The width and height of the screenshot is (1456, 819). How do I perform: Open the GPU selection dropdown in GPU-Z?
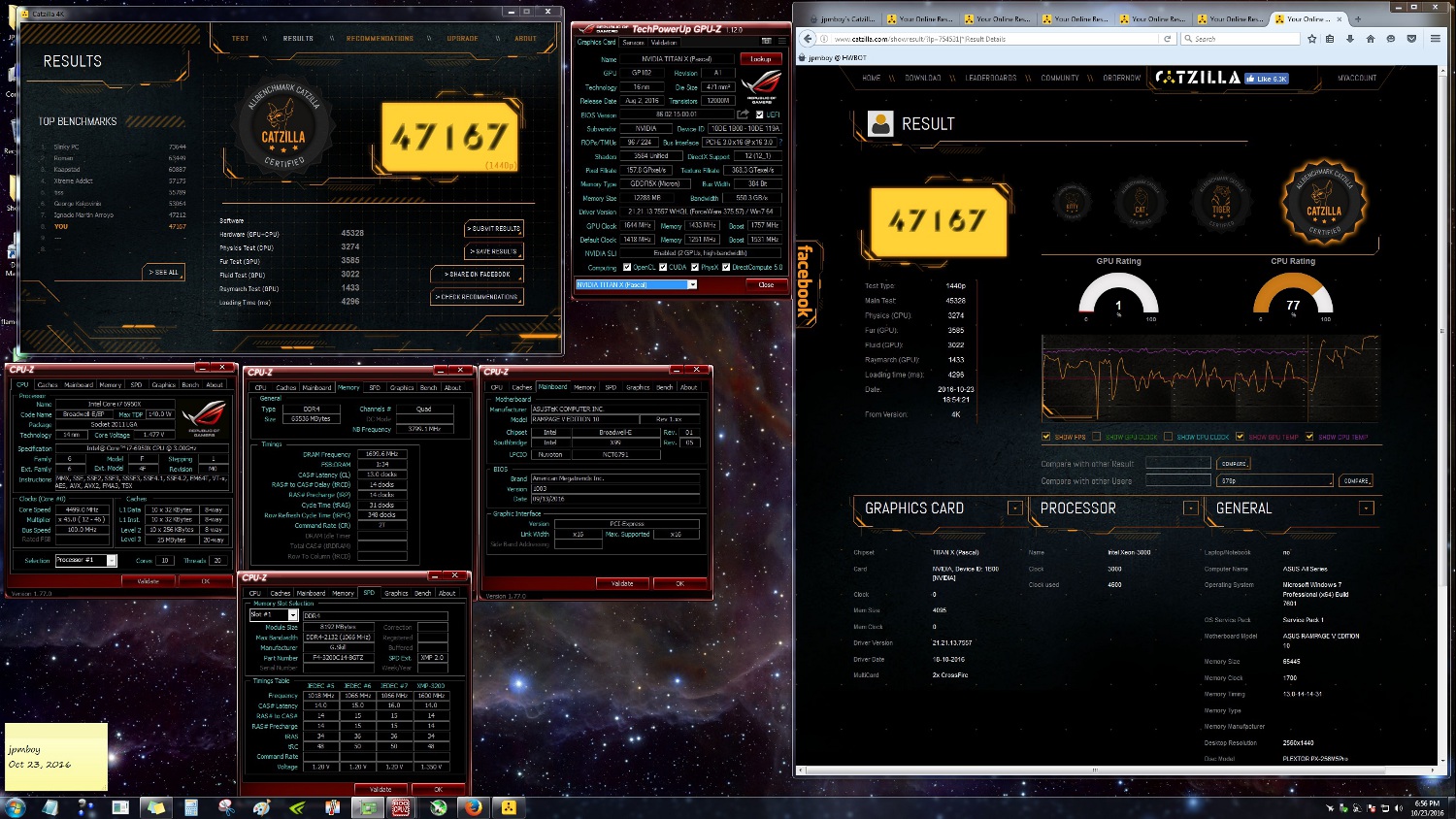pyautogui.click(x=692, y=284)
